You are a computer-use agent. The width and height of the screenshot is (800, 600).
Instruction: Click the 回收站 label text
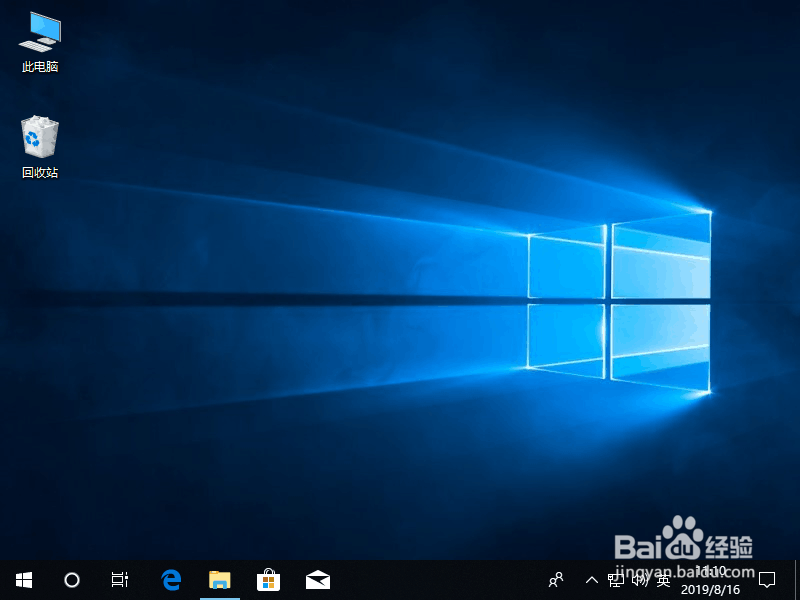pyautogui.click(x=40, y=172)
